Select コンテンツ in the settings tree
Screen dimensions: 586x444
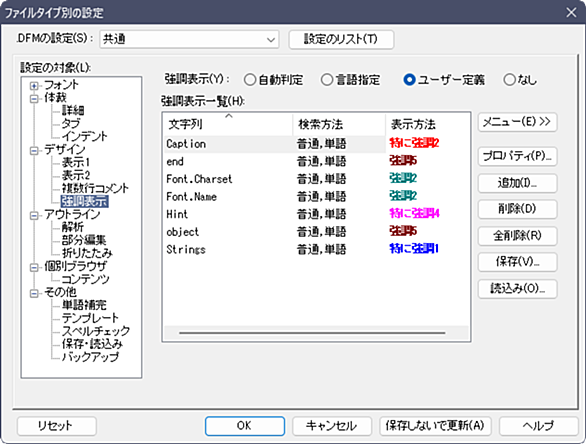click(85, 279)
